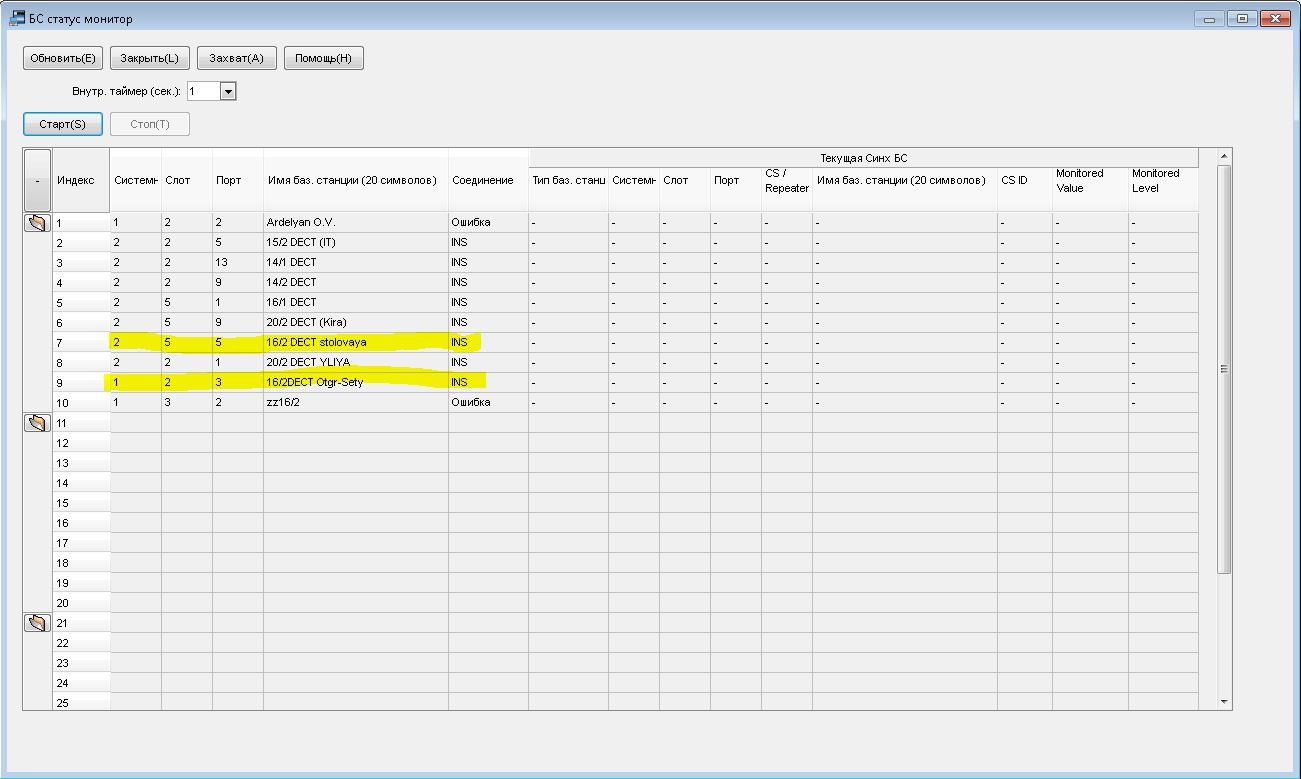Click the Захват(A) button
This screenshot has width=1301, height=779.
click(x=236, y=58)
